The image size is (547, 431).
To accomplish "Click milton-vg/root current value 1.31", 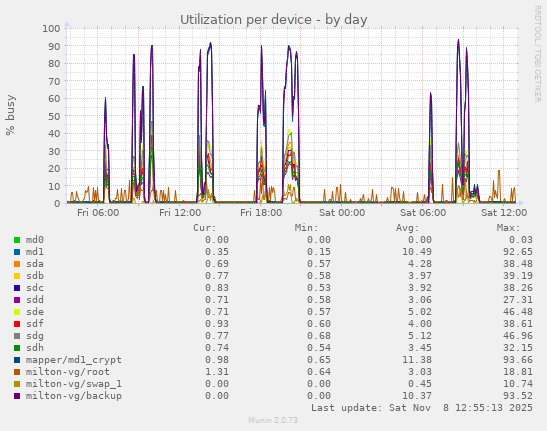I will [217, 372].
